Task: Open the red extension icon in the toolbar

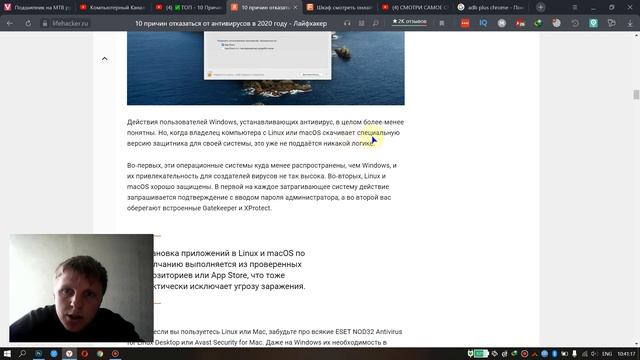Action: coord(465,24)
